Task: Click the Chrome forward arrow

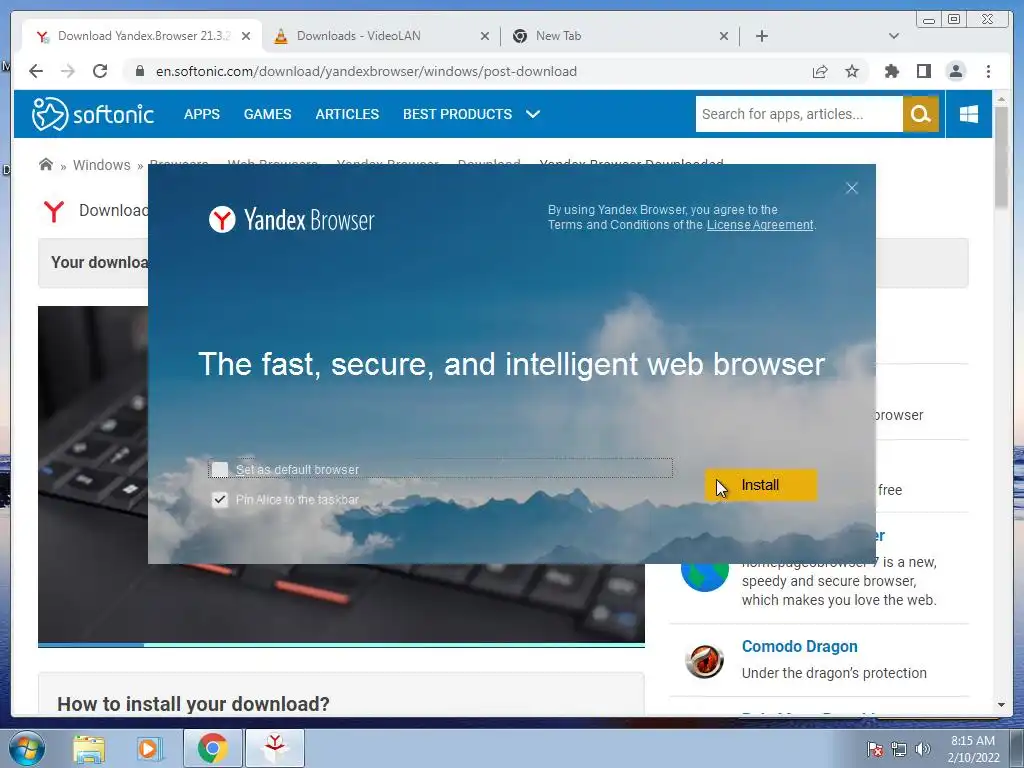Action: (68, 71)
